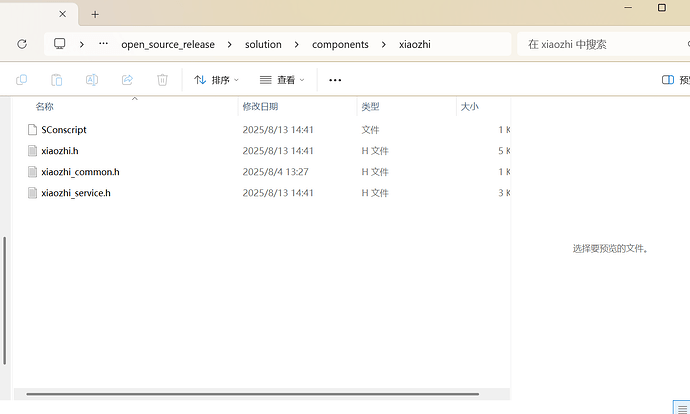Navigate to open_source_release in breadcrumb

168,45
